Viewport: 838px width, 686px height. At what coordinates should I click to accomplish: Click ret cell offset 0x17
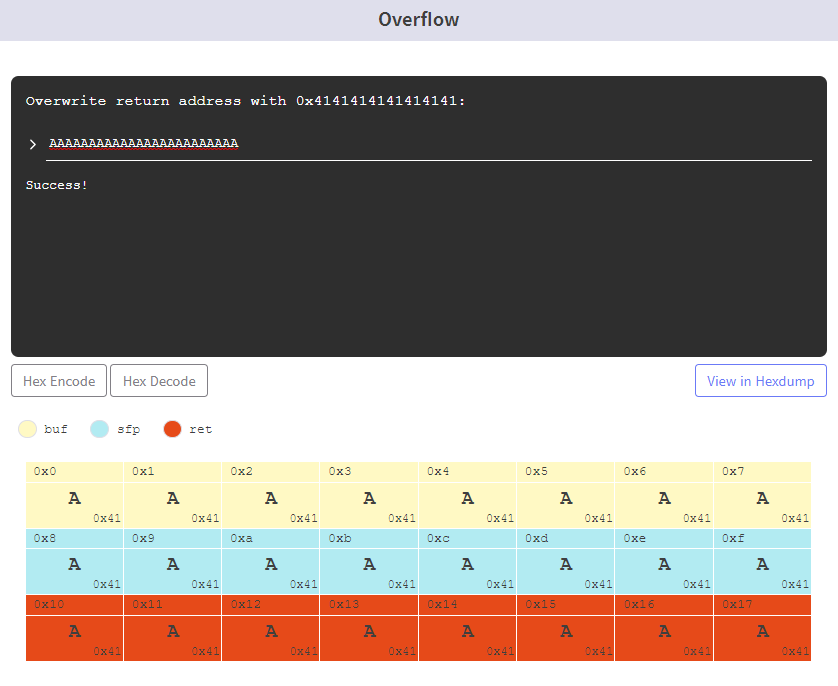[763, 628]
